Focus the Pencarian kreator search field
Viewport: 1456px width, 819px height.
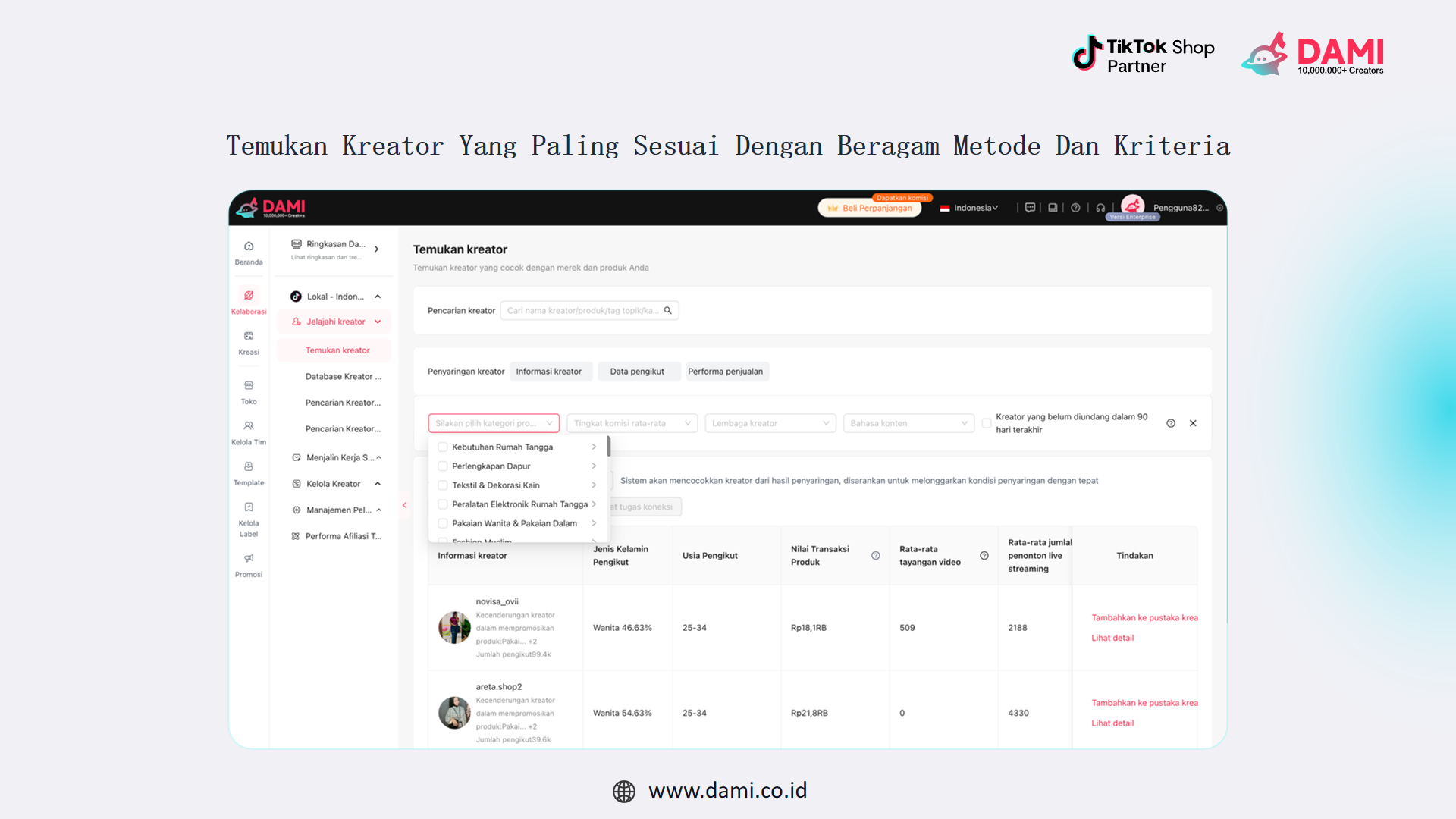point(589,310)
